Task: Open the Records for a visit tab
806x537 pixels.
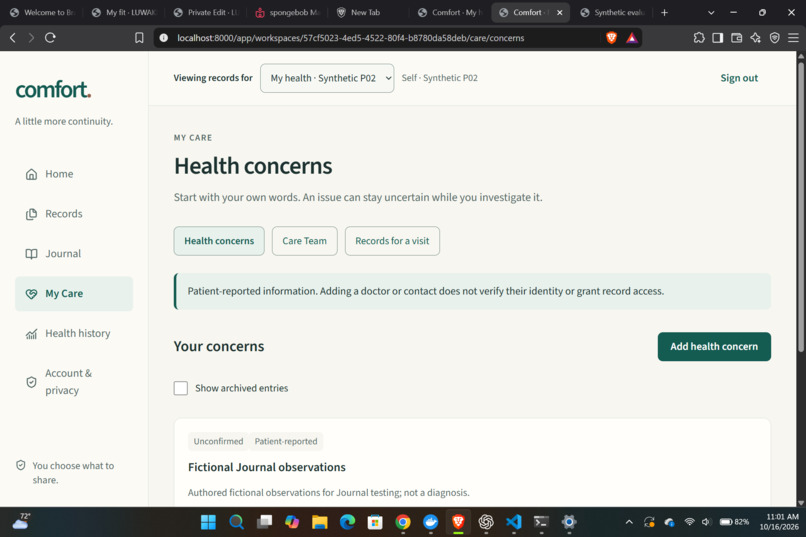Action: 392,241
